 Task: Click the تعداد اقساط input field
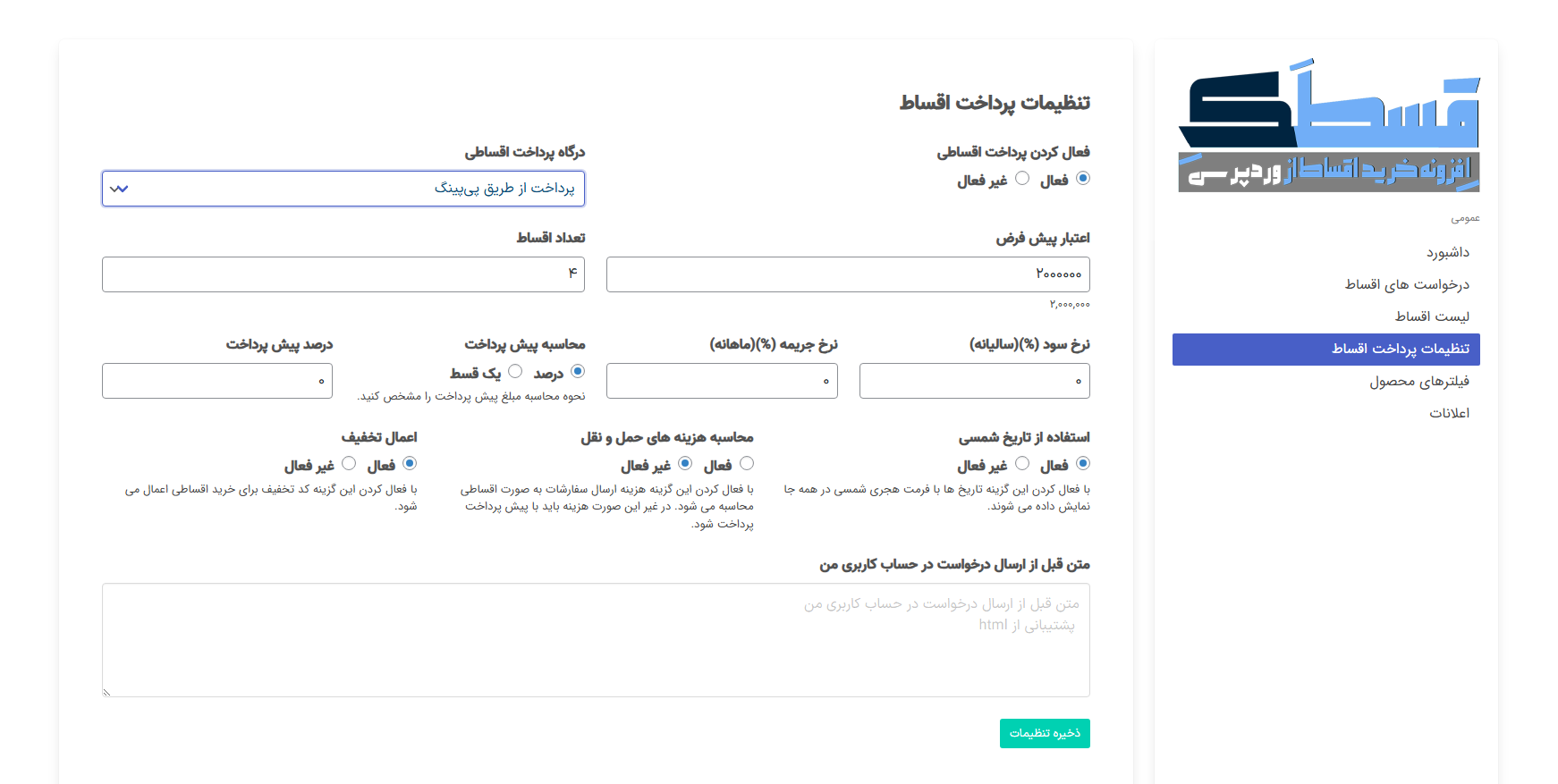click(343, 274)
